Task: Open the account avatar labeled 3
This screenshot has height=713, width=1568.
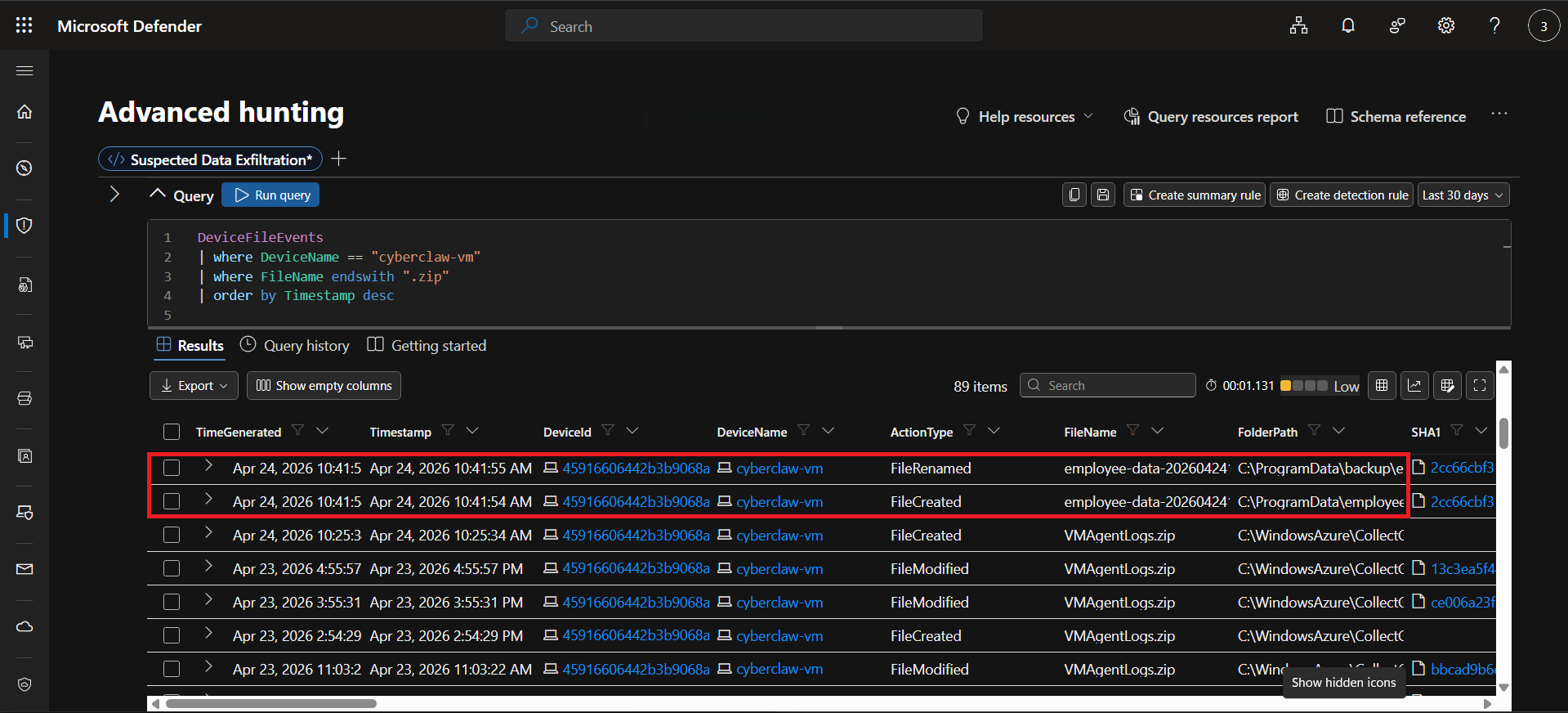Action: (x=1543, y=26)
